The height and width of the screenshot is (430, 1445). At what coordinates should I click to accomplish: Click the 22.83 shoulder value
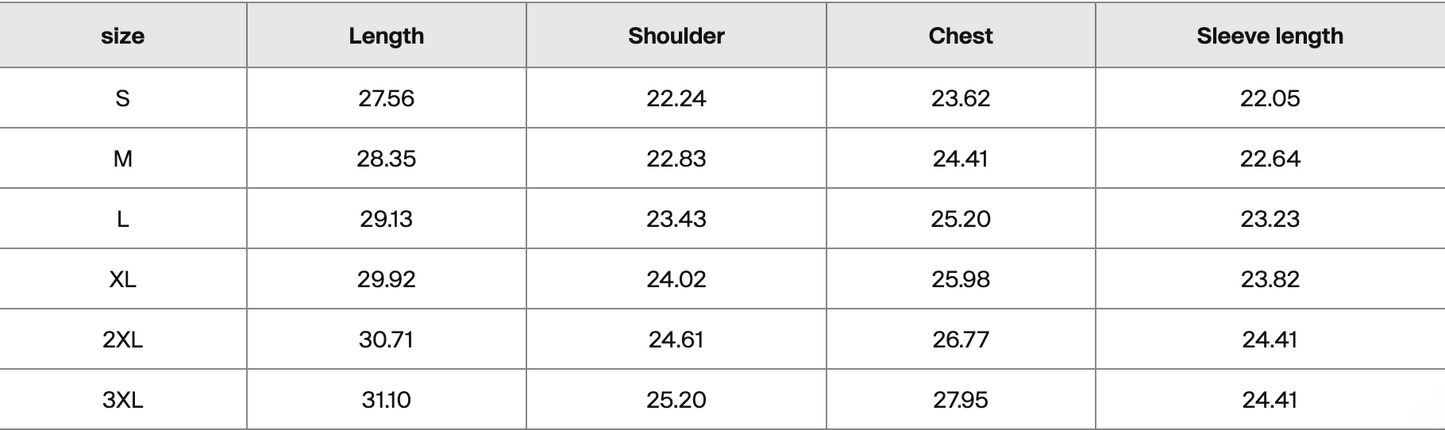(676, 158)
